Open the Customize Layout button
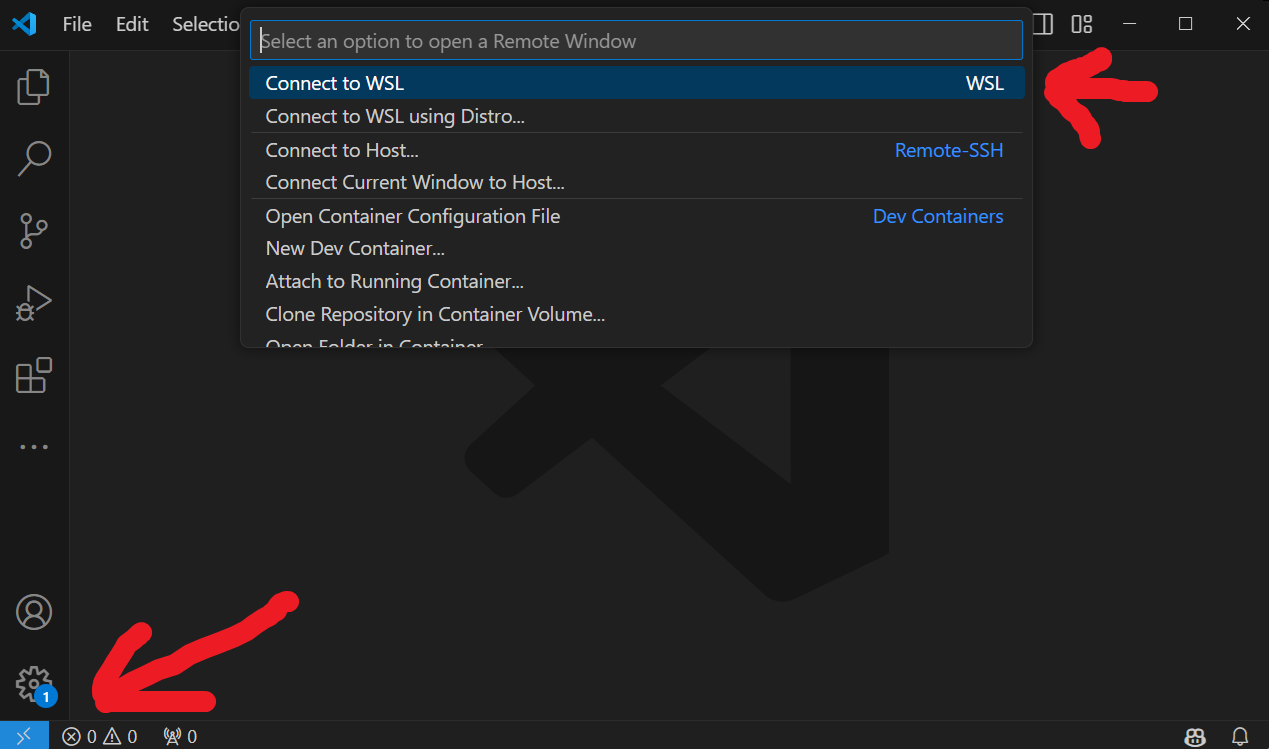The width and height of the screenshot is (1269, 749). click(1082, 24)
